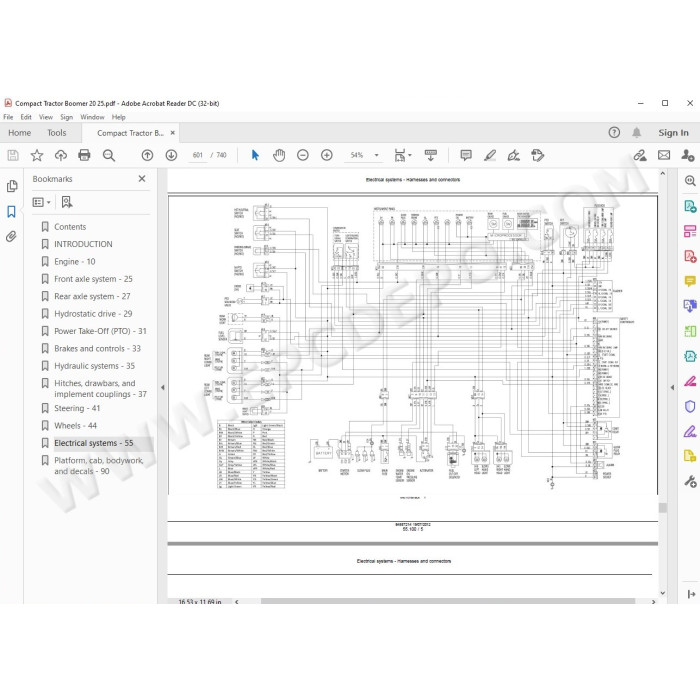
Task: Expand right pane with bottom arrow icon
Action: tap(691, 594)
